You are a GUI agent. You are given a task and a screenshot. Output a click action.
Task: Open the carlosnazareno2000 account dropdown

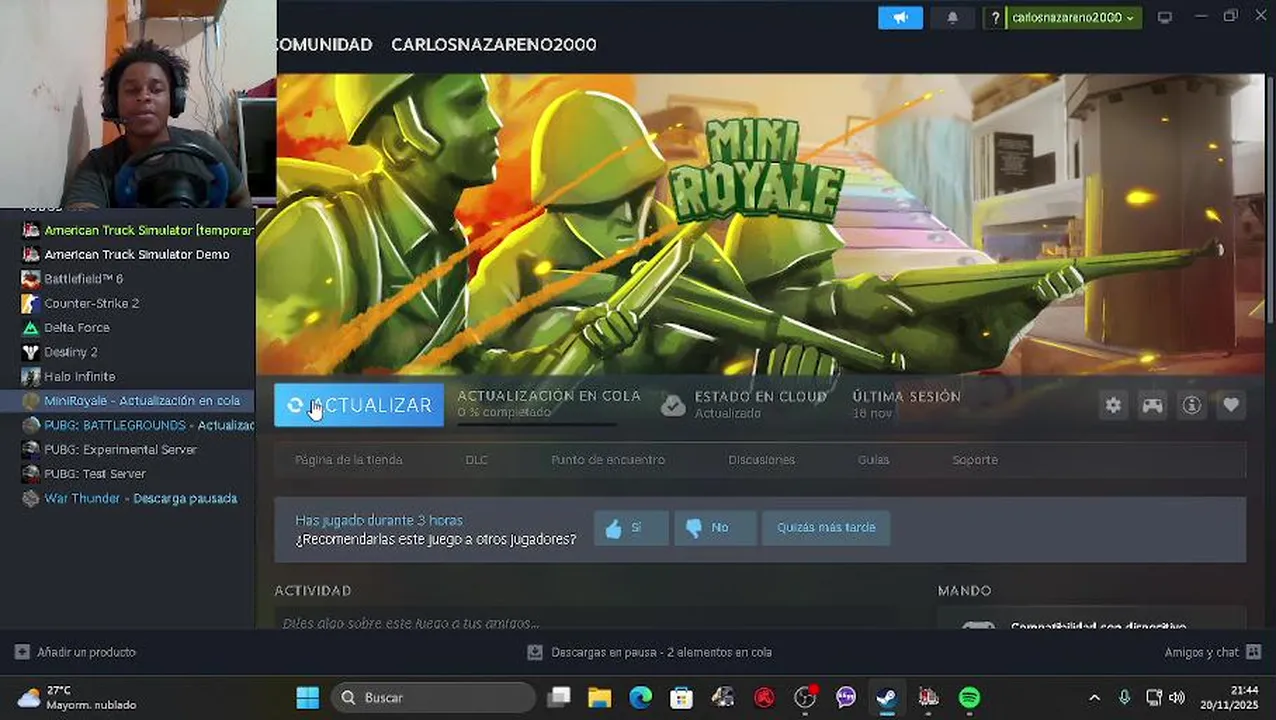1073,18
